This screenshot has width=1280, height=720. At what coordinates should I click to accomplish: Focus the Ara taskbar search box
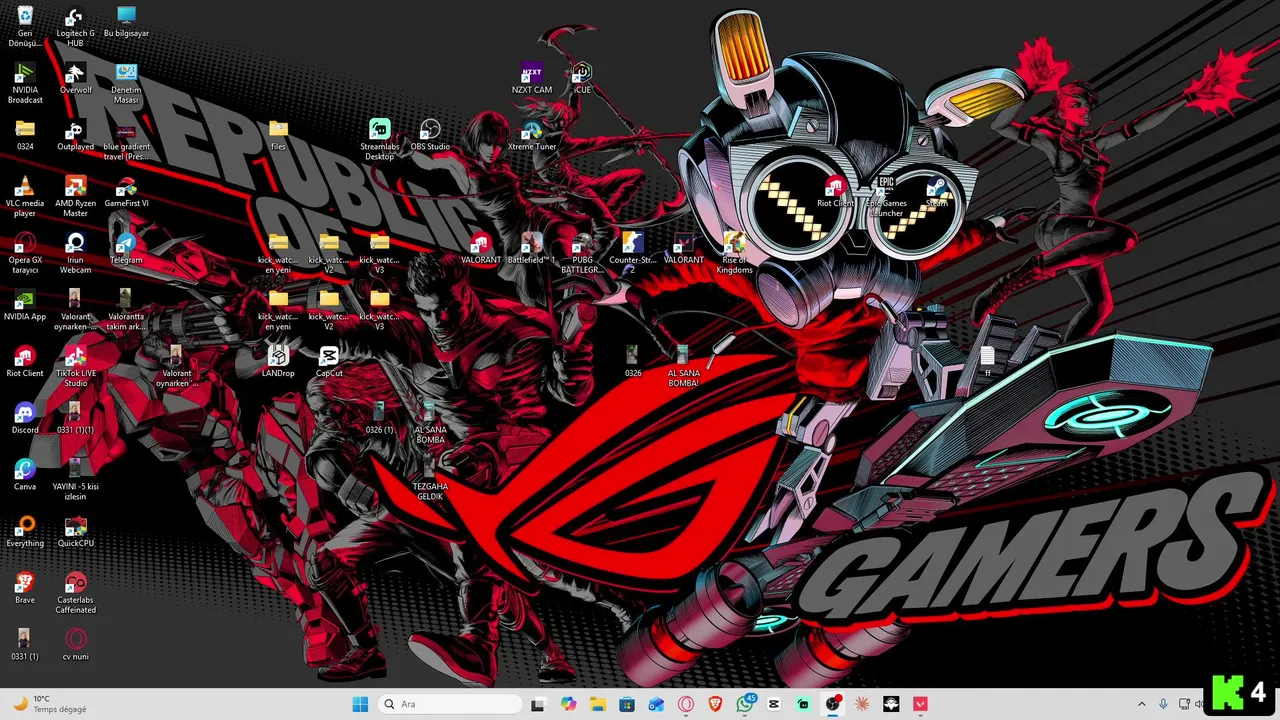pos(449,704)
